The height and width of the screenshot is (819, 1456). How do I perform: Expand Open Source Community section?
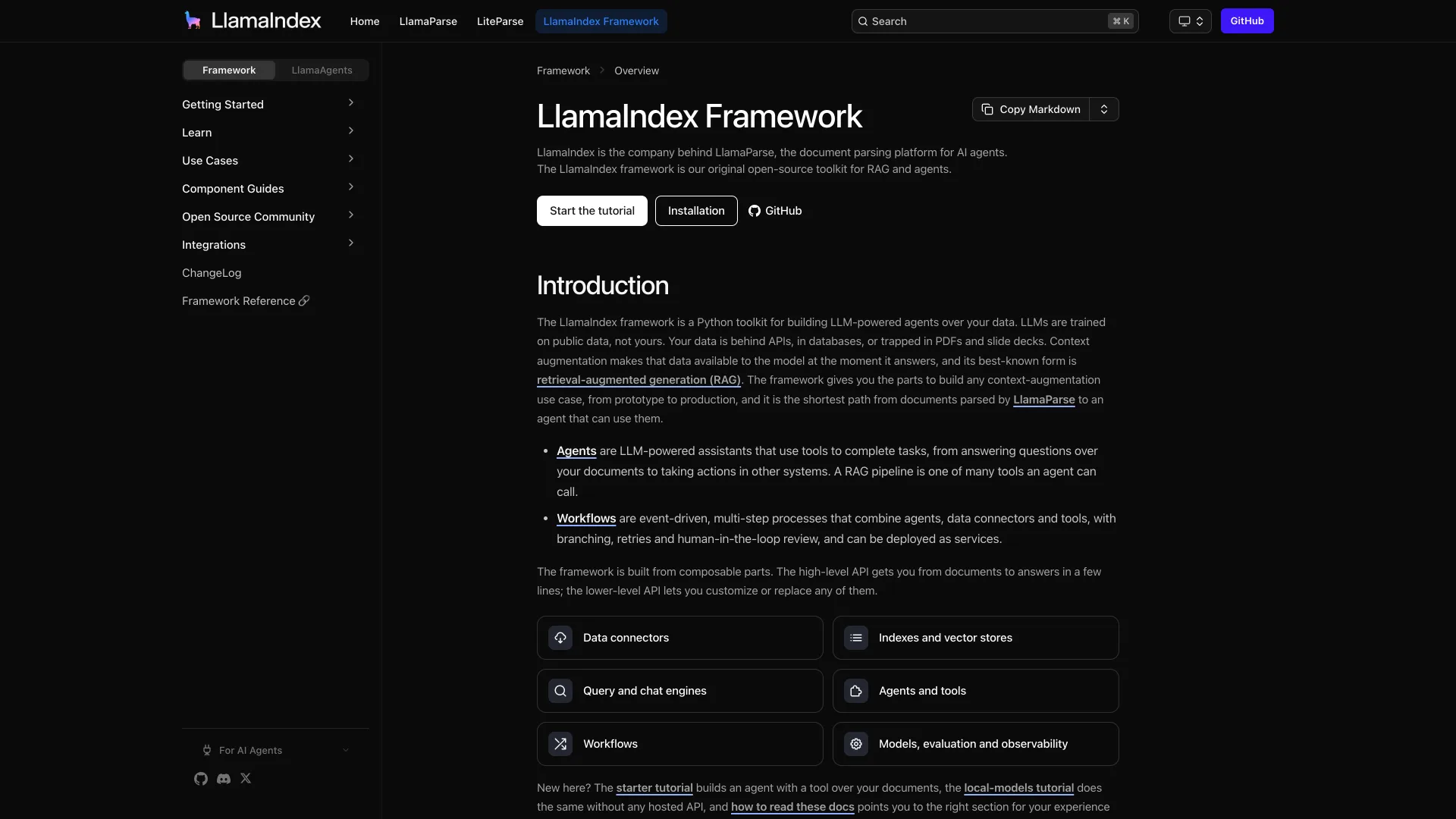click(268, 216)
